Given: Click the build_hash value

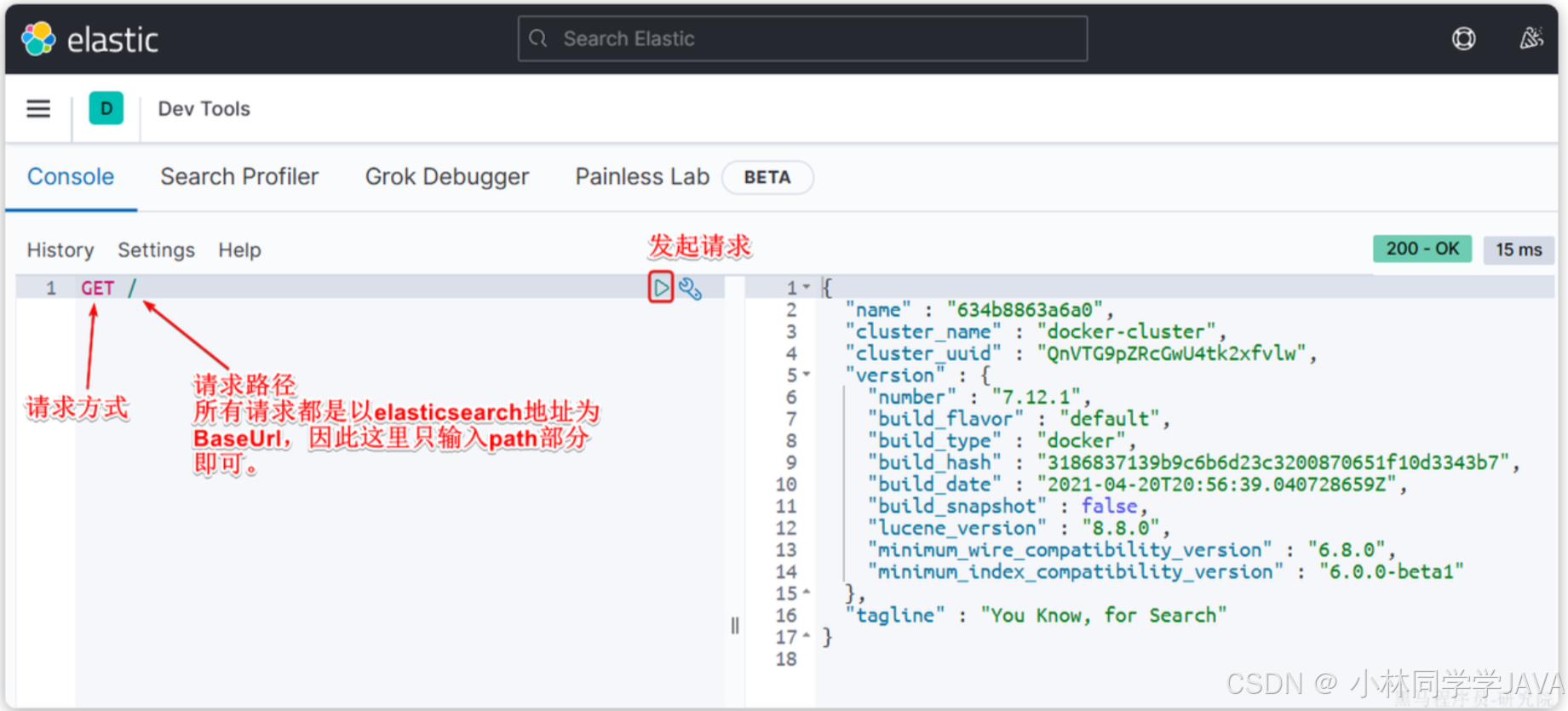Looking at the screenshot, I should coord(1273,462).
